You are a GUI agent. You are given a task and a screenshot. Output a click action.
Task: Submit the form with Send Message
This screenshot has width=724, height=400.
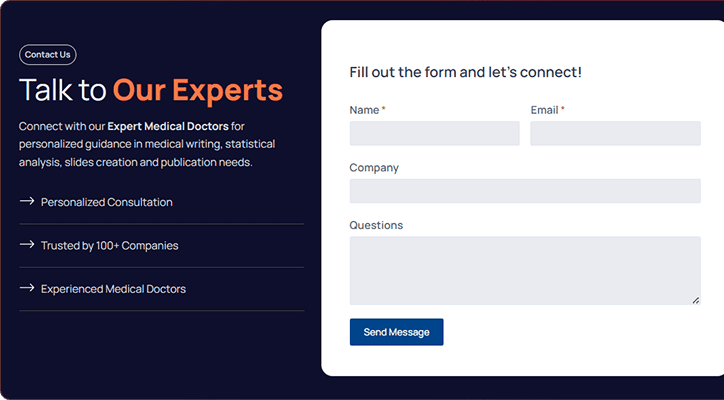pyautogui.click(x=396, y=332)
